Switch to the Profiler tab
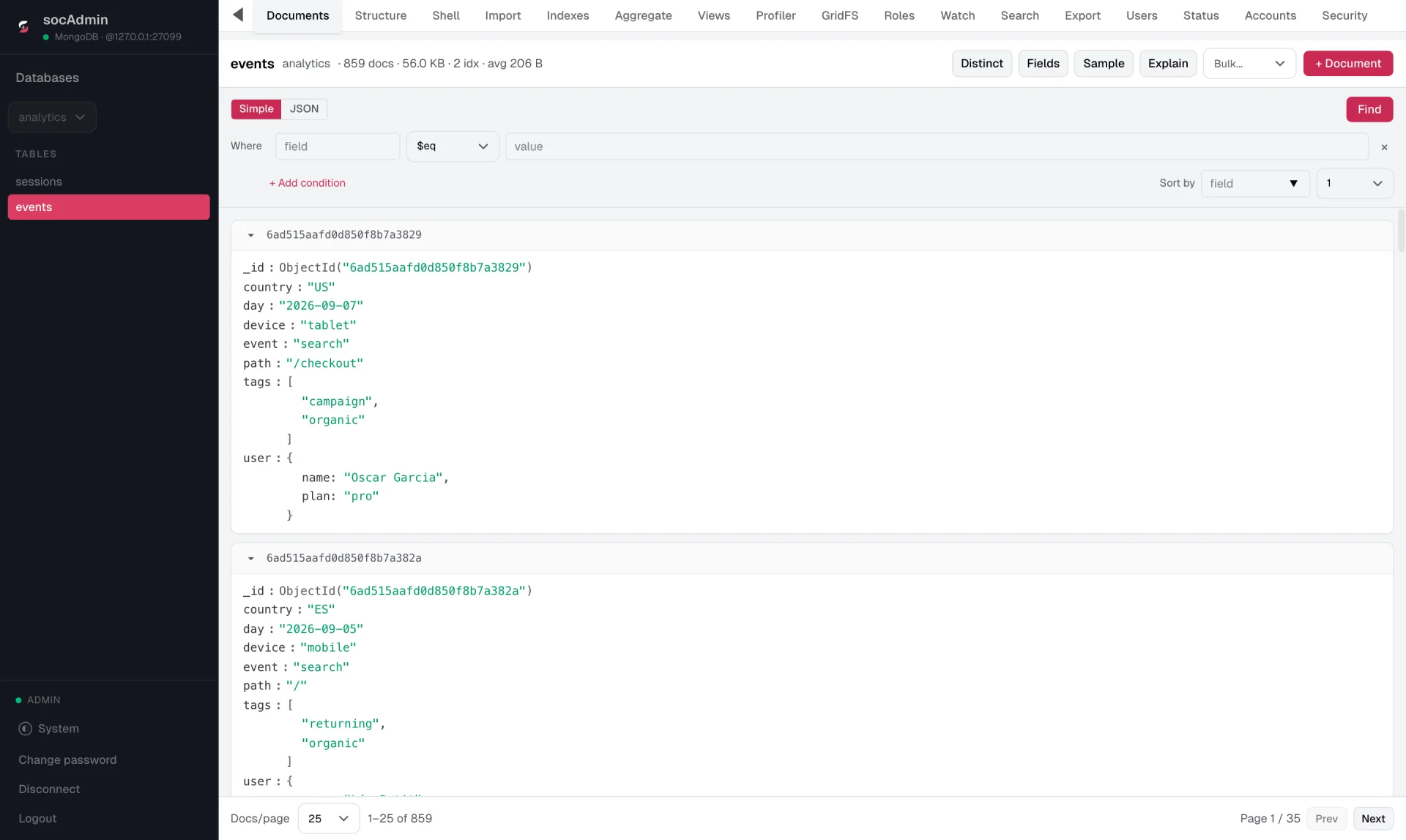 [x=775, y=16]
